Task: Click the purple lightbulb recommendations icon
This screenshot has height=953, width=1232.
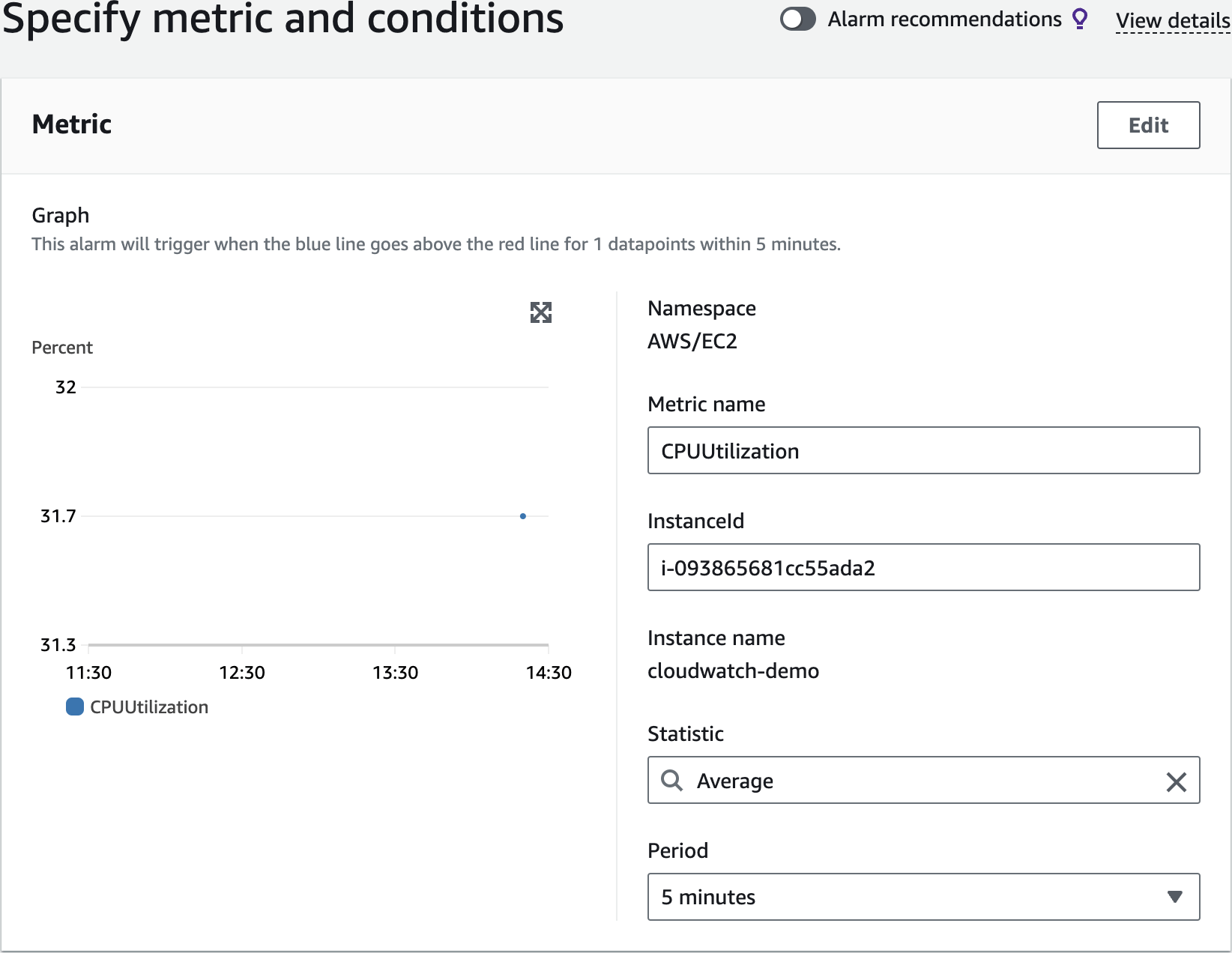Action: [x=1080, y=19]
